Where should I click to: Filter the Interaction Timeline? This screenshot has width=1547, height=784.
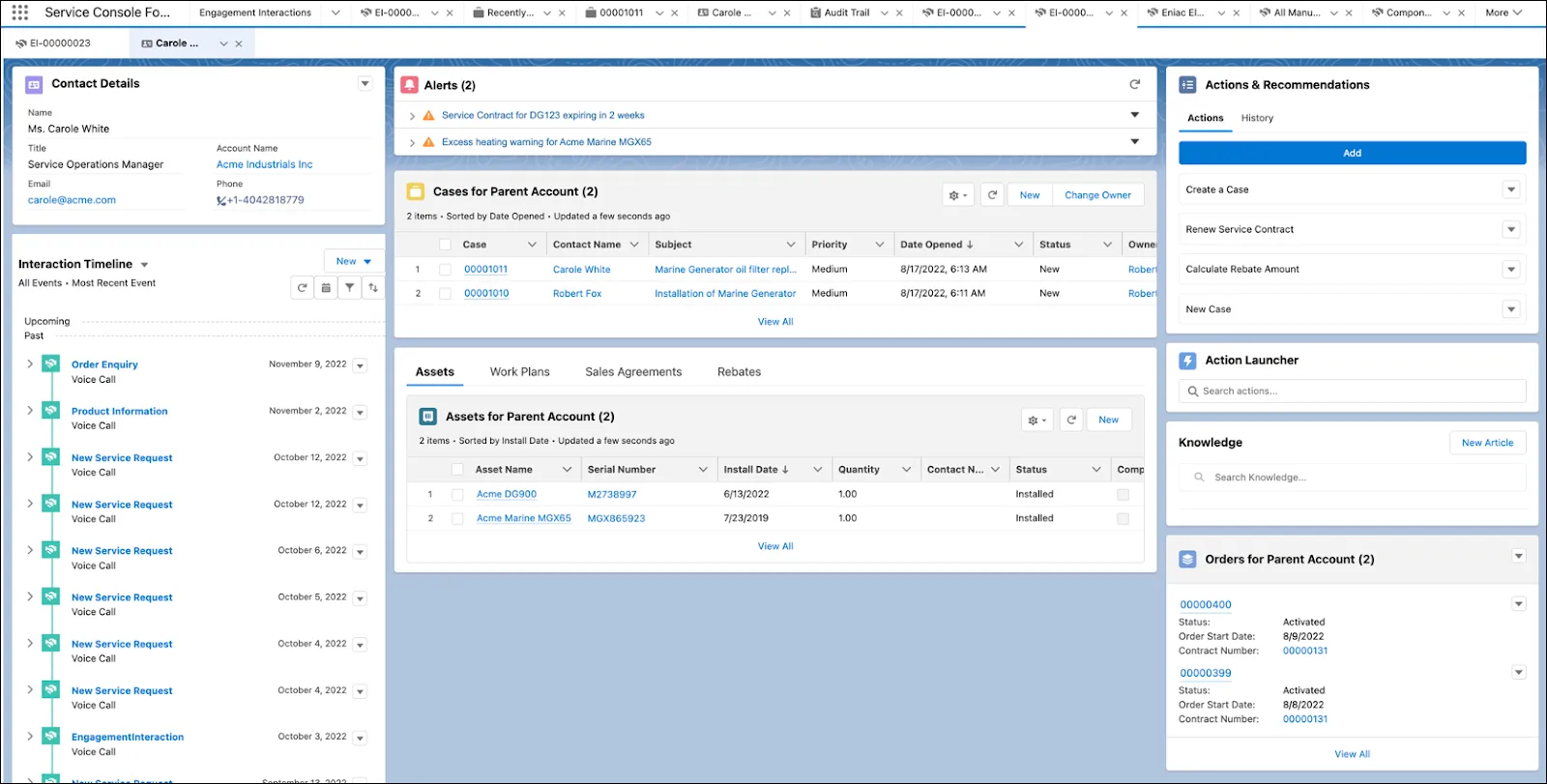(349, 288)
